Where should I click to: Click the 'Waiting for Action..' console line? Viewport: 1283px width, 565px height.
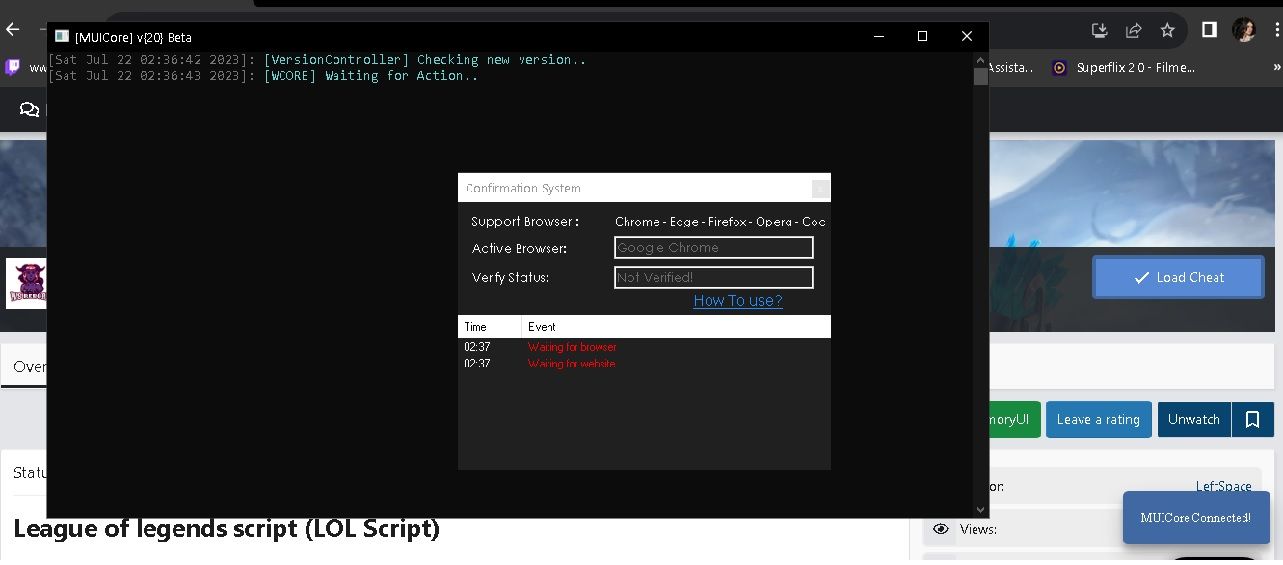(264, 76)
